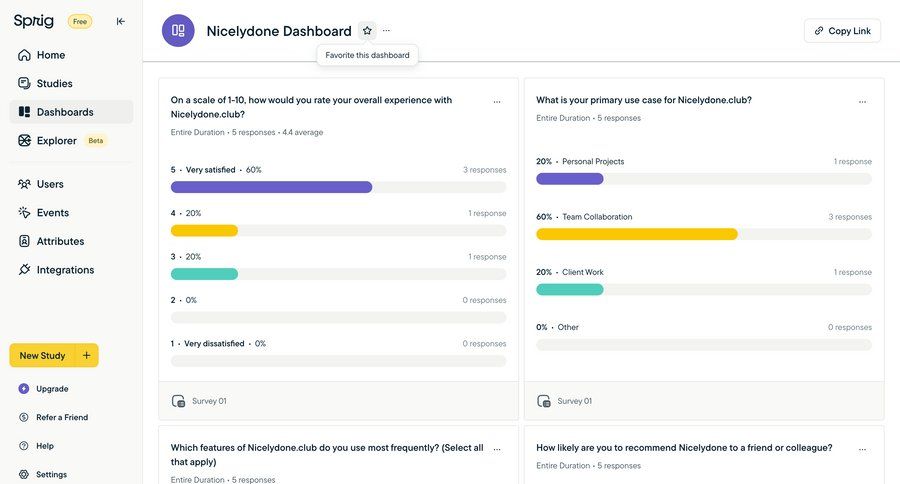Viewport: 900px width, 484px height.
Task: Click the Upgrade icon in the sidebar
Action: pyautogui.click(x=24, y=389)
